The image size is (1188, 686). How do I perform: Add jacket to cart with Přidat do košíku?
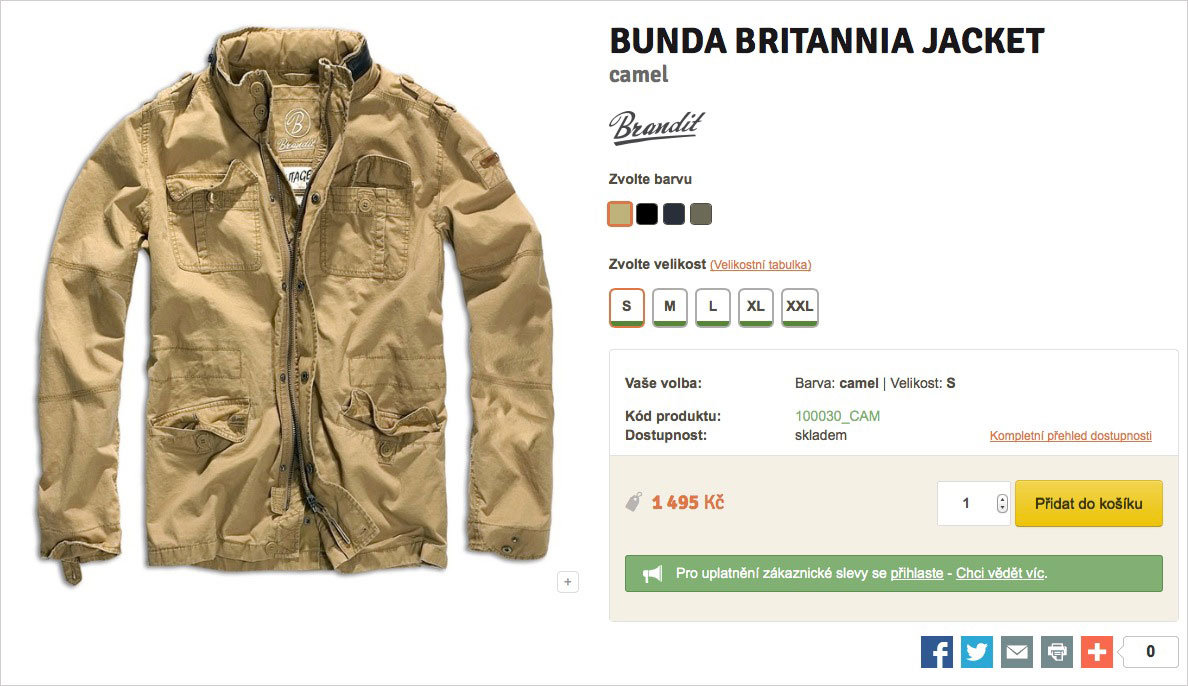tap(1089, 503)
